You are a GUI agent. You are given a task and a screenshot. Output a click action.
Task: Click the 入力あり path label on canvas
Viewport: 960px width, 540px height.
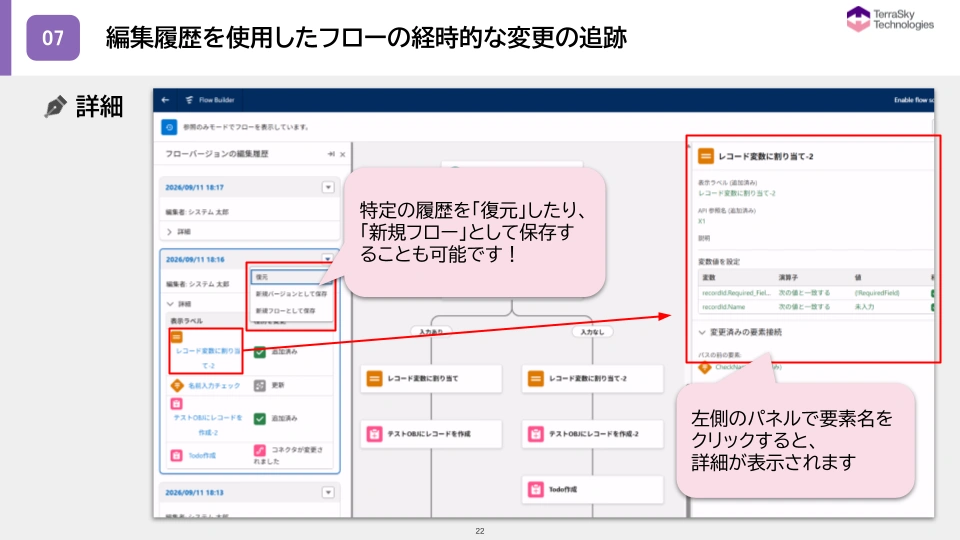point(431,331)
